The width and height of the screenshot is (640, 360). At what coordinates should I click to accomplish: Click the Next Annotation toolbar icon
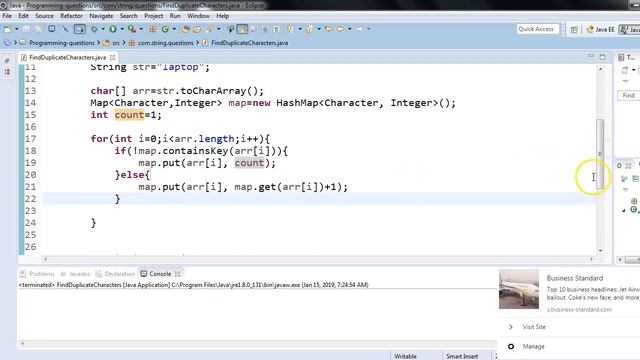tap(291, 29)
